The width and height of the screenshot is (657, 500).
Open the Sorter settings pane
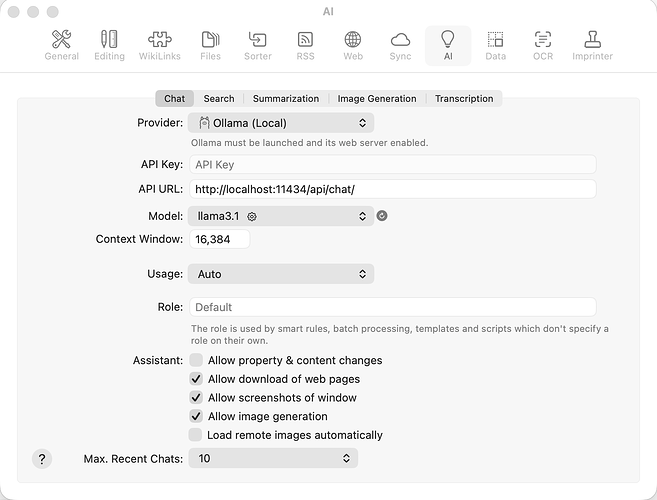click(258, 46)
